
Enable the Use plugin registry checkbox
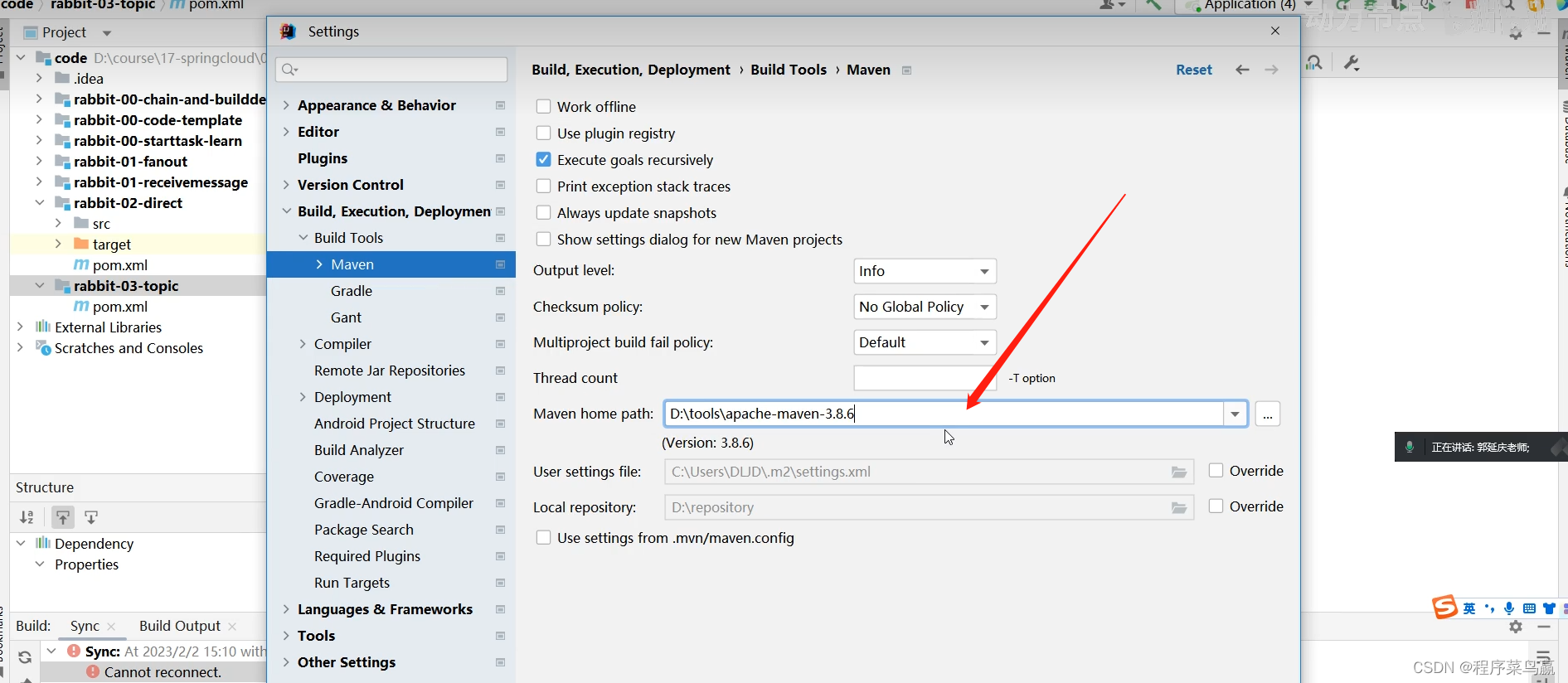tap(543, 133)
